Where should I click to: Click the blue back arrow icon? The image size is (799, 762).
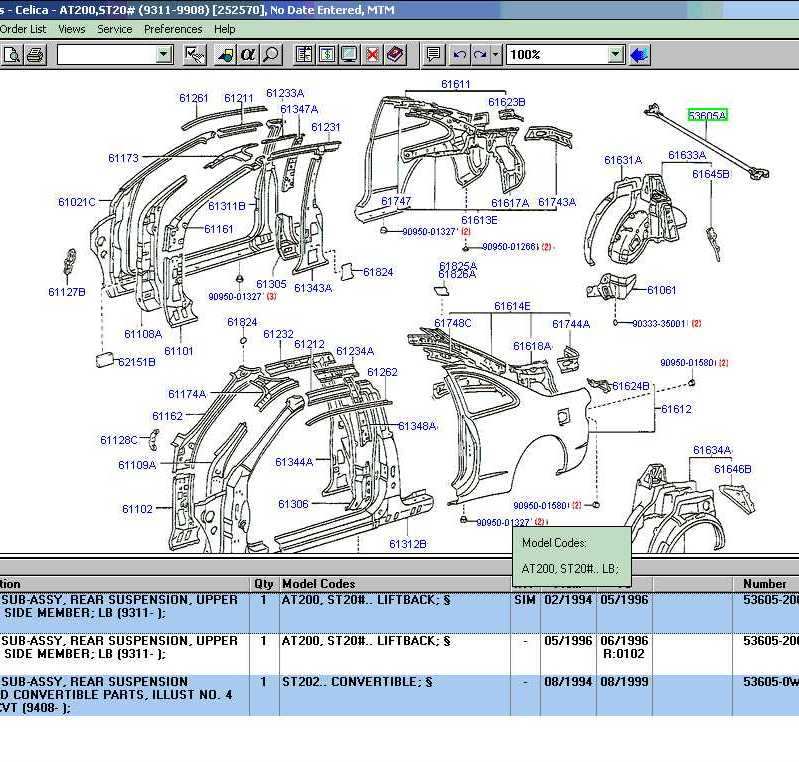639,55
